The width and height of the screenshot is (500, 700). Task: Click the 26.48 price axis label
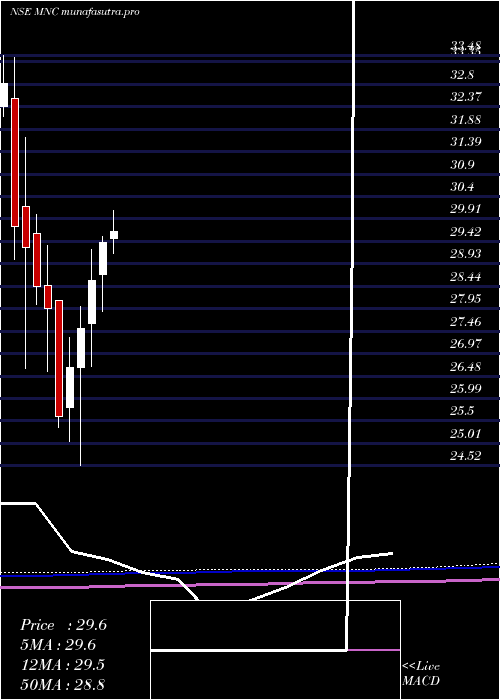pyautogui.click(x=466, y=367)
